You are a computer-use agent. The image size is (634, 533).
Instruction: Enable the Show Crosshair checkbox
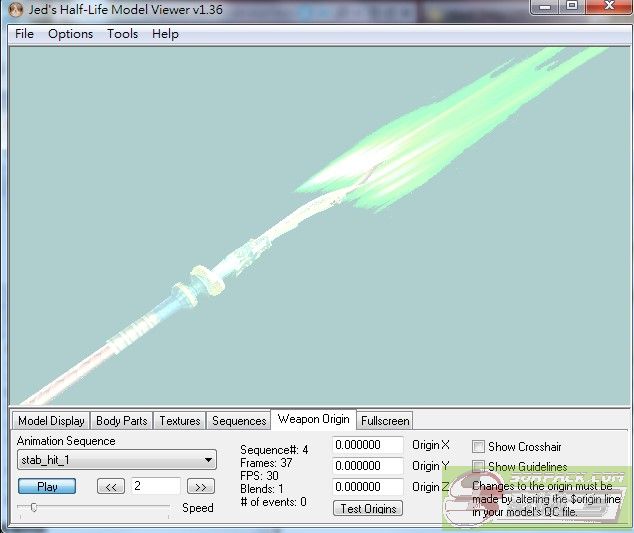479,446
